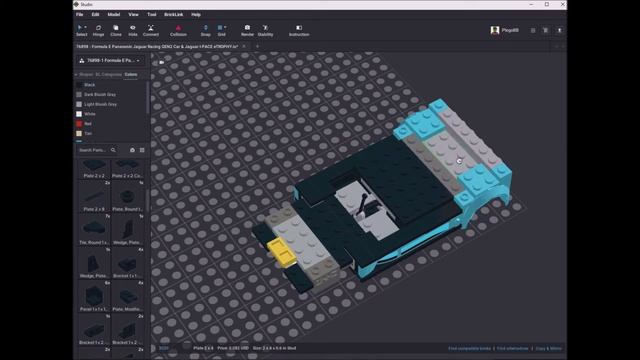Open Grid size dropdown arrow
The image size is (640, 360).
pyautogui.click(x=225, y=27)
